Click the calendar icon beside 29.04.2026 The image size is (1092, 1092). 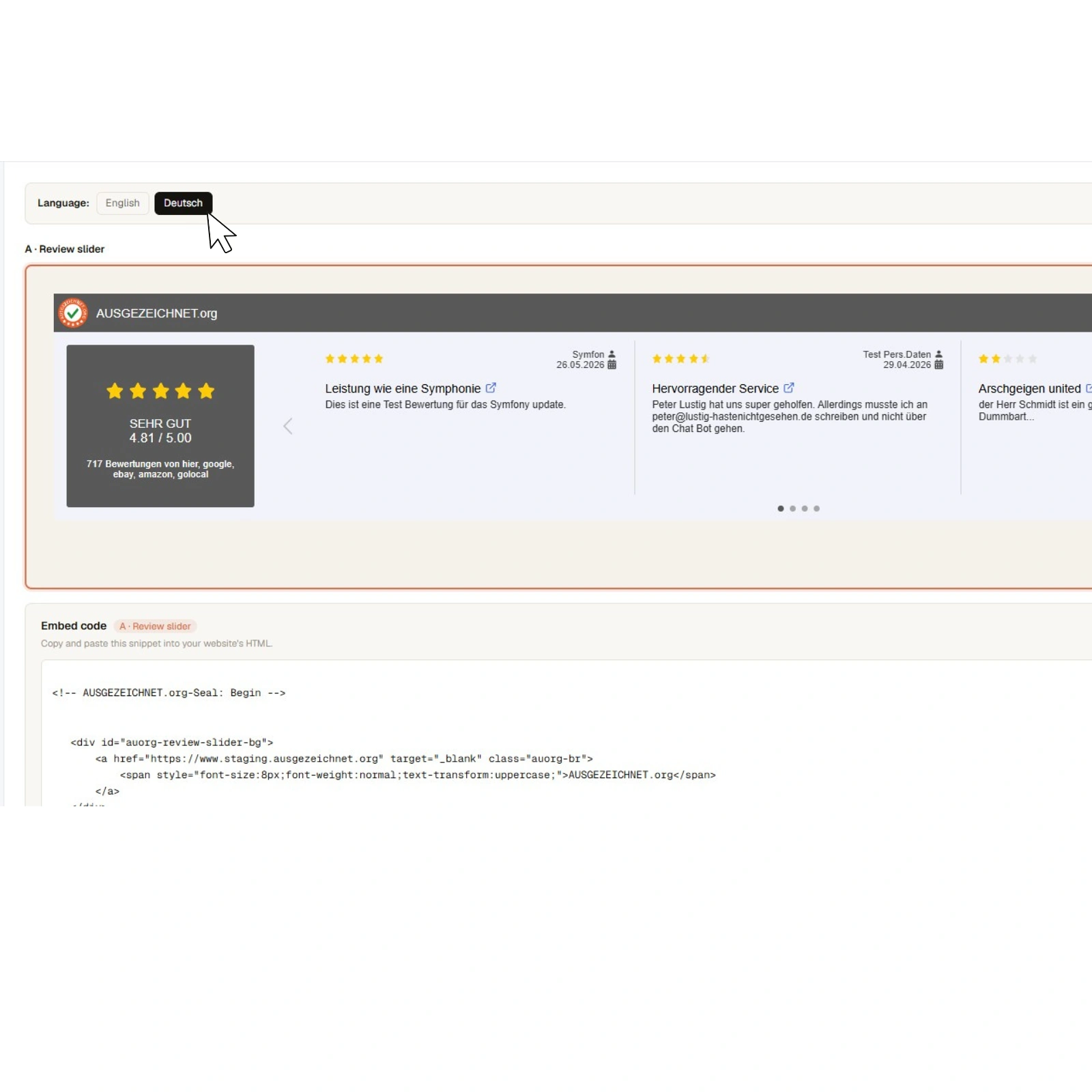[939, 364]
